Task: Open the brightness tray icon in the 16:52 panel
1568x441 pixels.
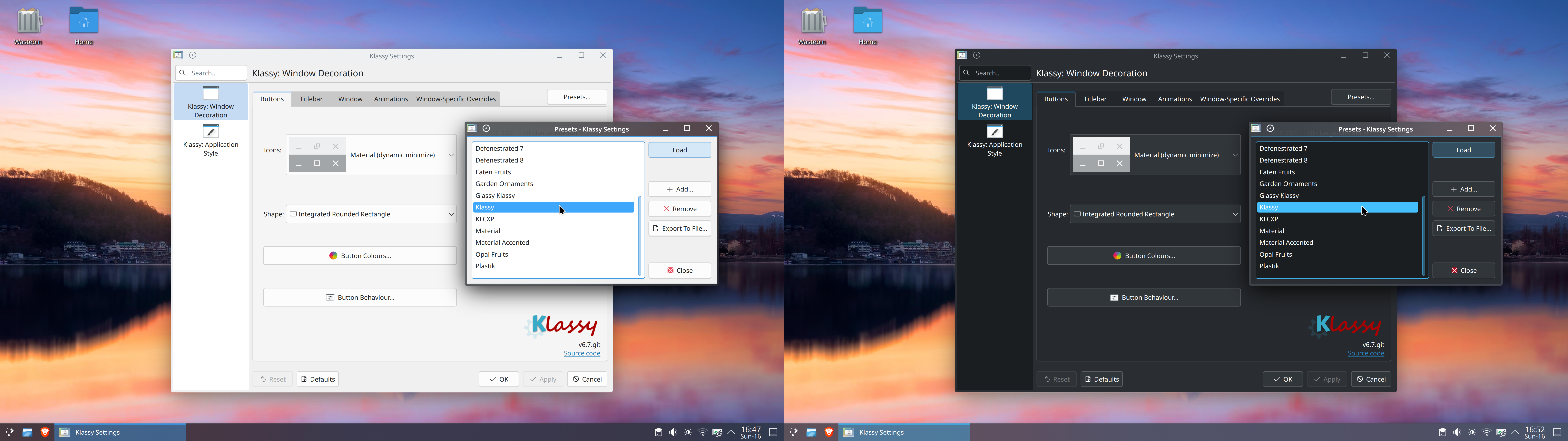Action: tap(1472, 432)
